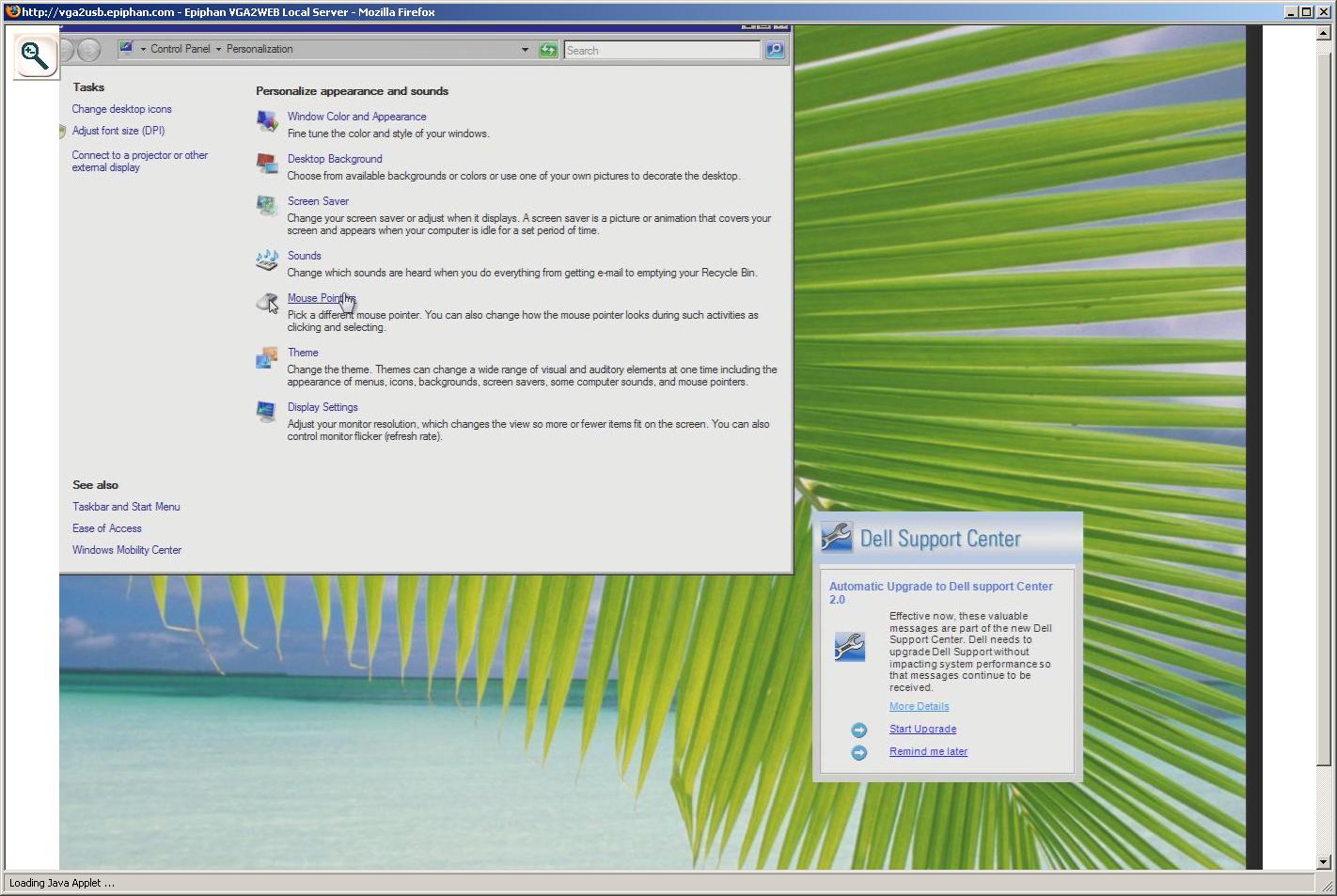This screenshot has width=1337, height=896.
Task: Click the Desktop Background icon
Action: (267, 165)
